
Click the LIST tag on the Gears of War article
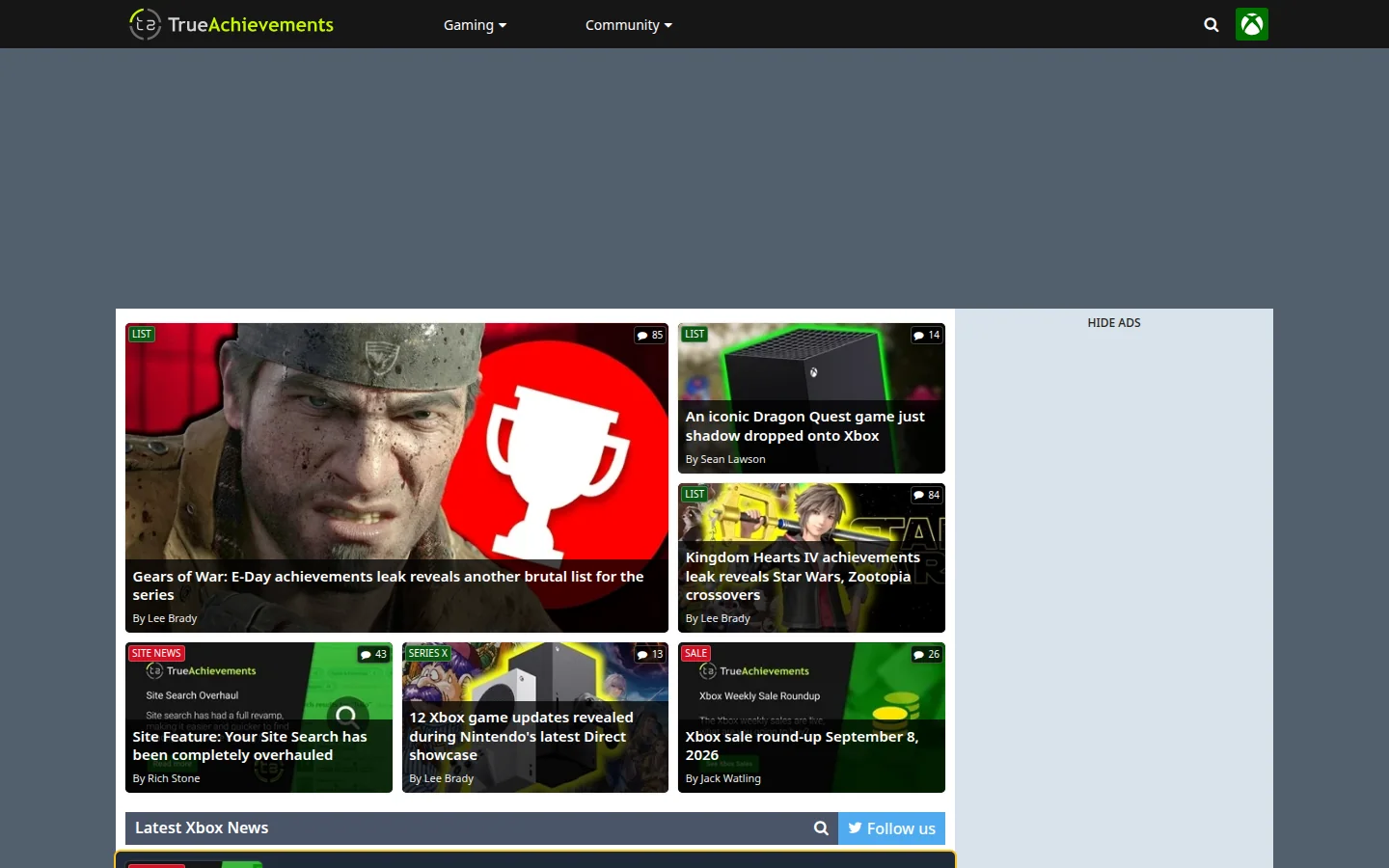(x=142, y=334)
